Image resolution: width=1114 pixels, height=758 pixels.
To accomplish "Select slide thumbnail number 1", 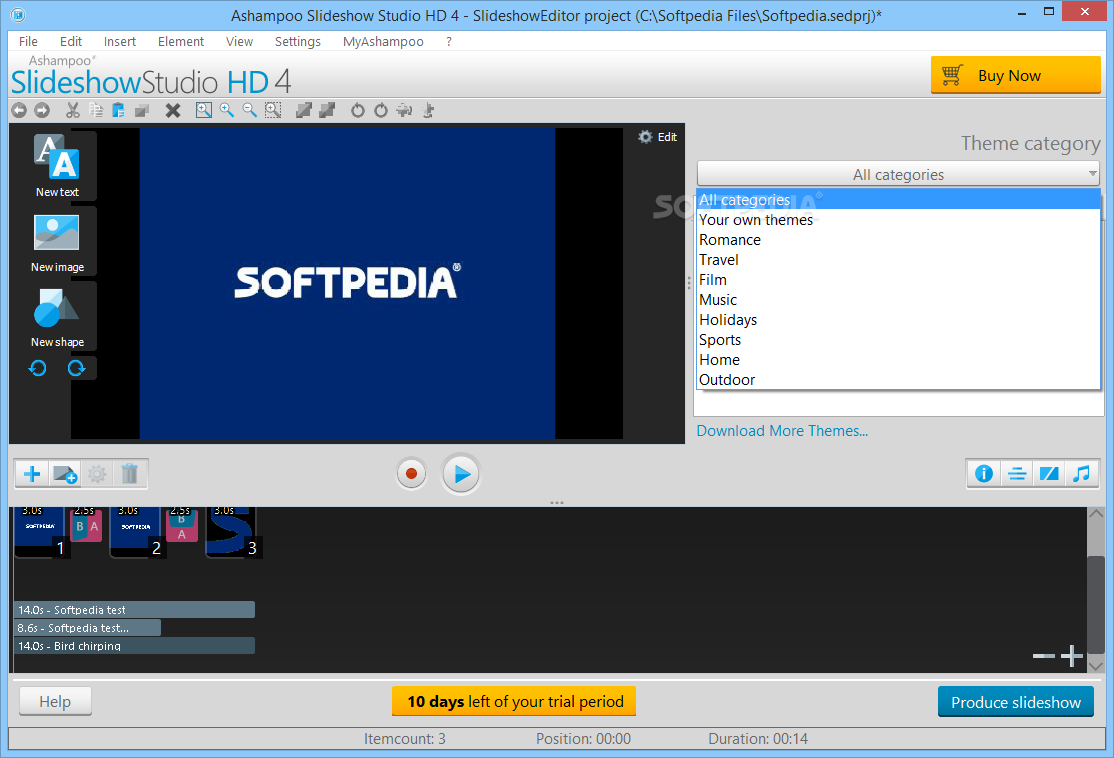I will coord(41,532).
